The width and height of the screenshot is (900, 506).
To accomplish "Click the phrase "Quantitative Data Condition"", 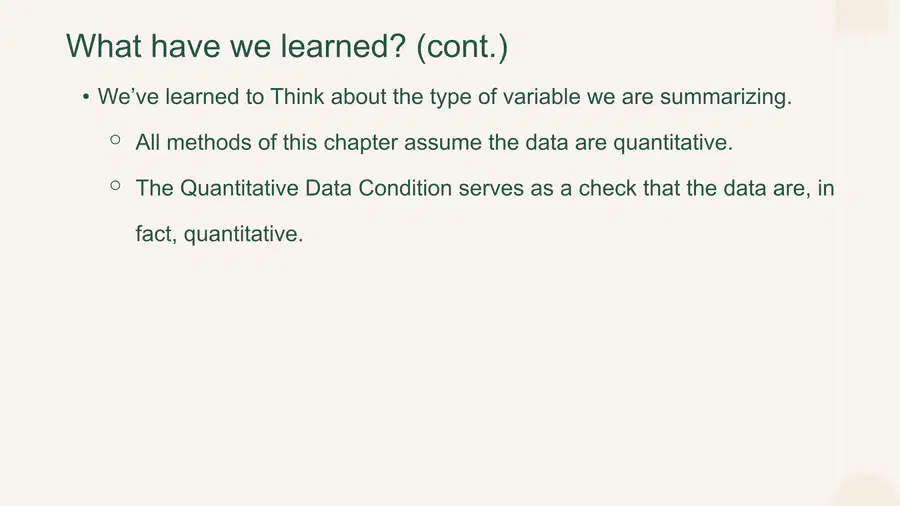I will point(316,188).
